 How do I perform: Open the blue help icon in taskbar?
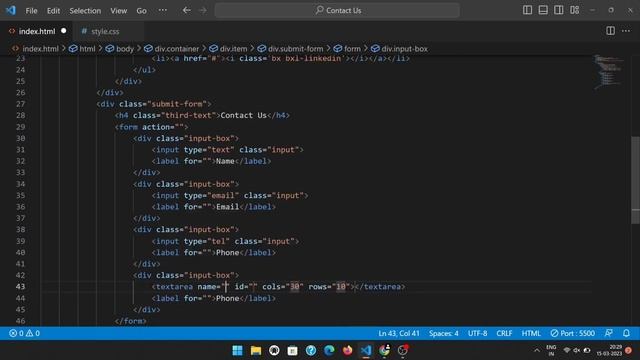tap(311, 350)
